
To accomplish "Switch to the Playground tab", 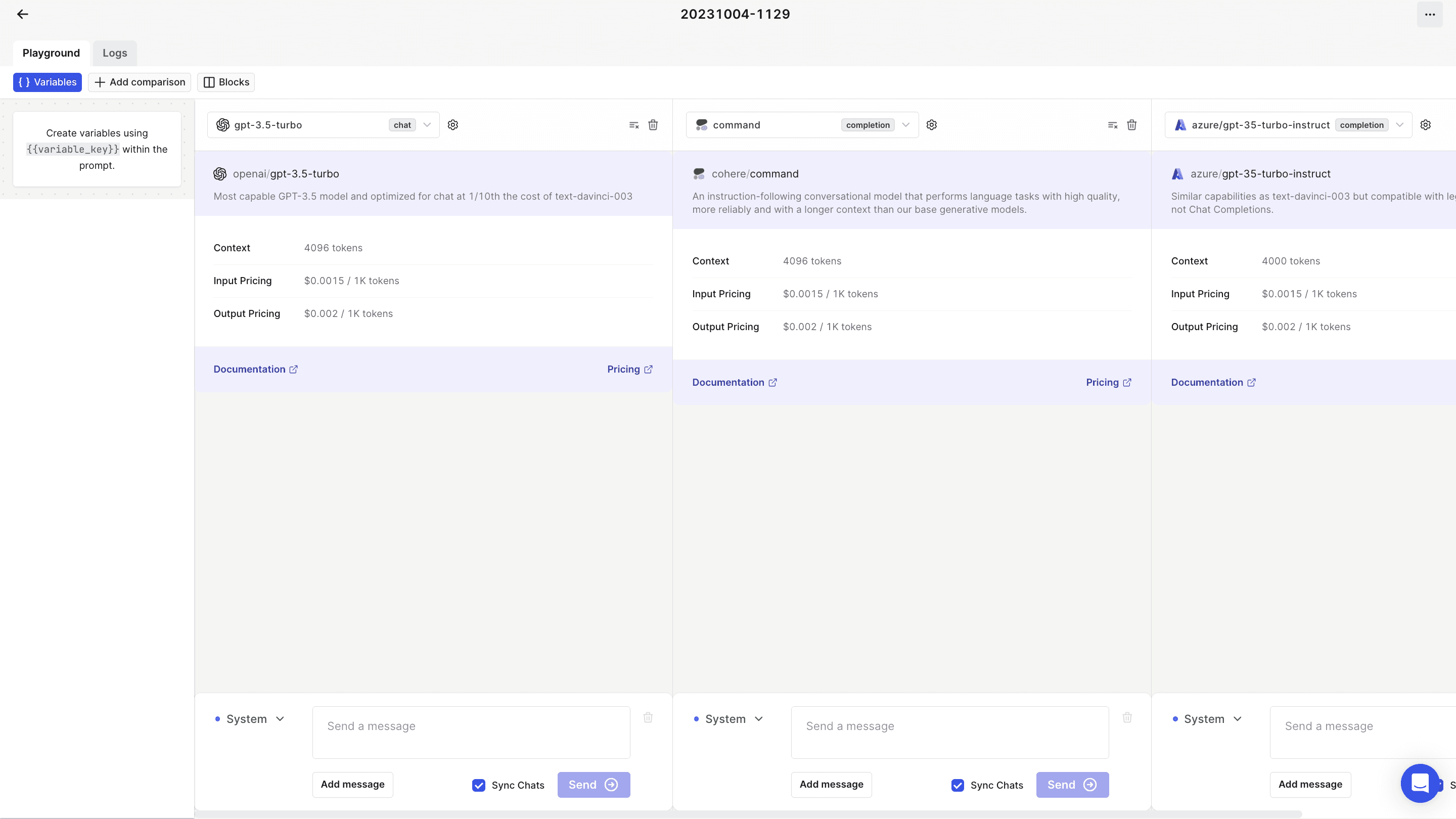I will coord(51,53).
